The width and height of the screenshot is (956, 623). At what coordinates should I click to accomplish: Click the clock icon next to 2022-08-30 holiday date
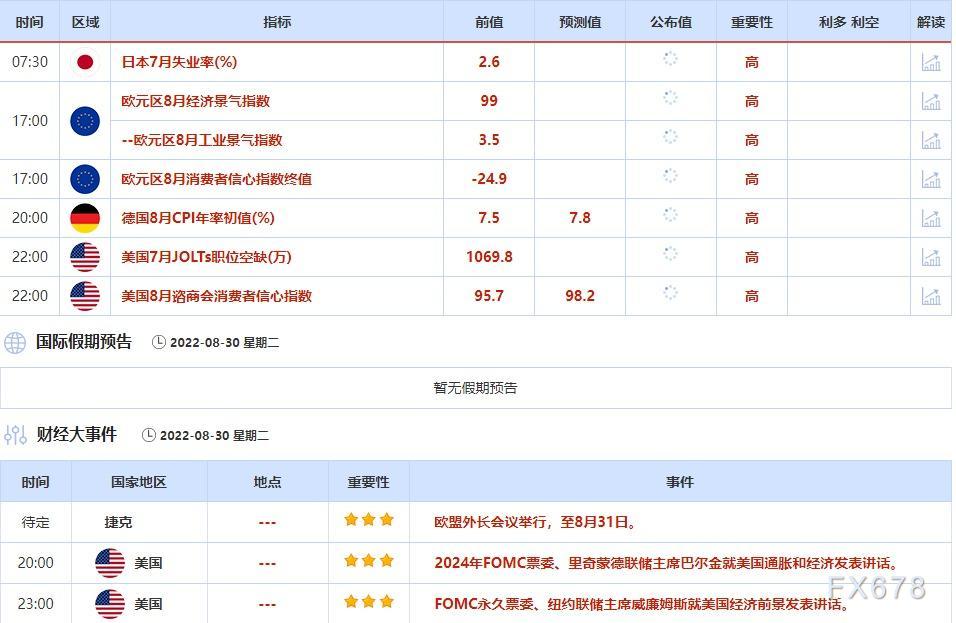[x=159, y=343]
